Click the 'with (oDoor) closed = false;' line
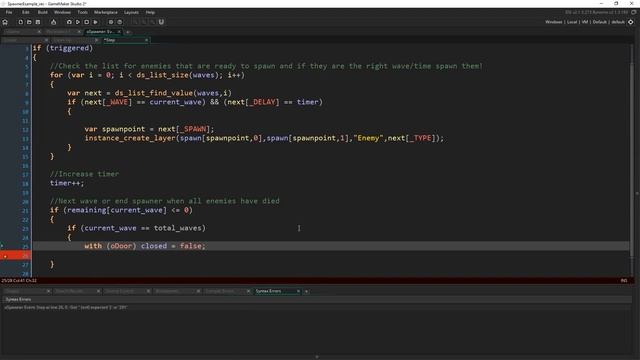 pyautogui.click(x=145, y=246)
